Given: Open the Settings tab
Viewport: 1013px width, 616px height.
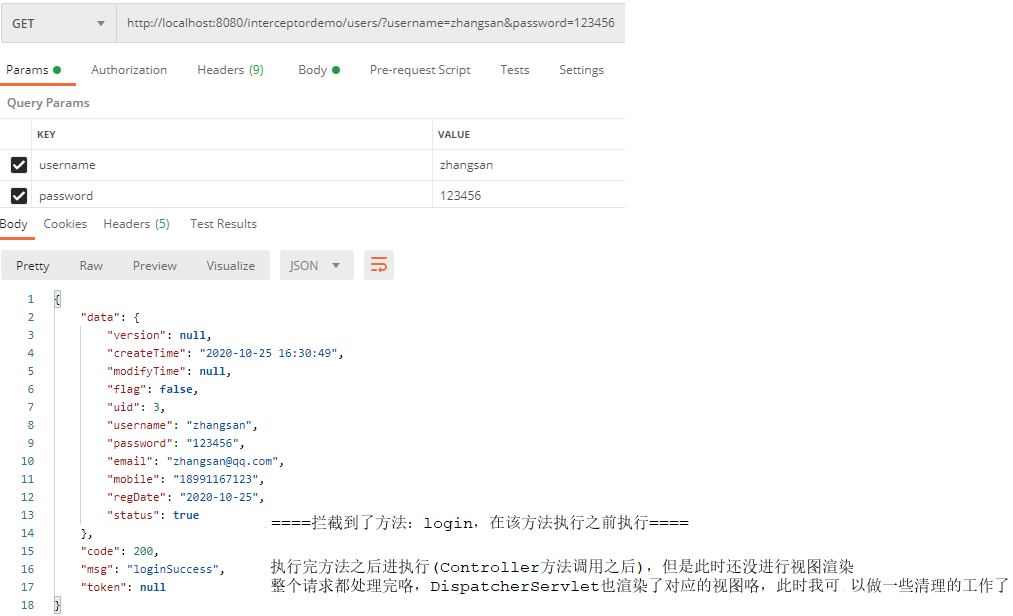Looking at the screenshot, I should click(581, 70).
